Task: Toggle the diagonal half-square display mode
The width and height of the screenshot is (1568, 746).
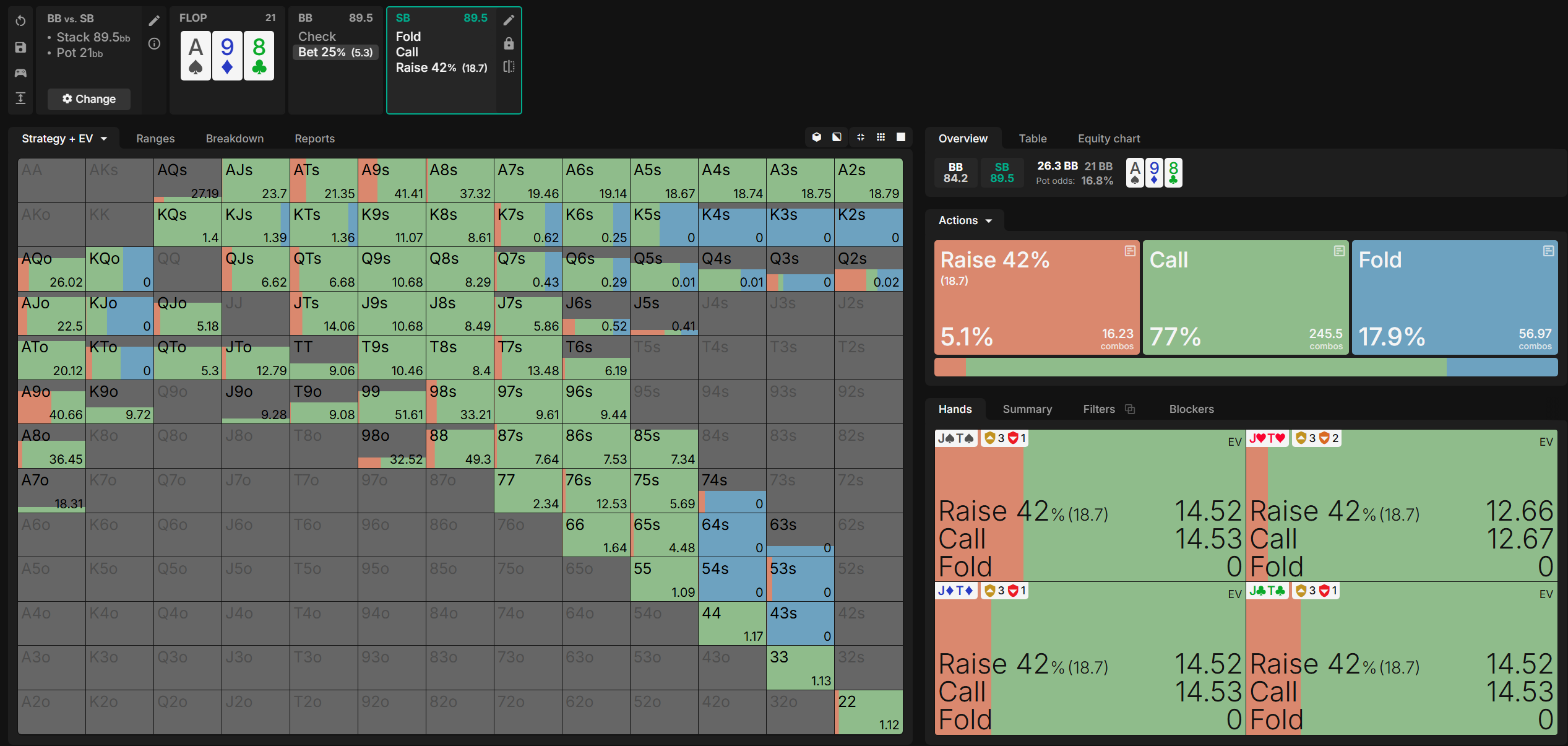Action: click(x=837, y=137)
